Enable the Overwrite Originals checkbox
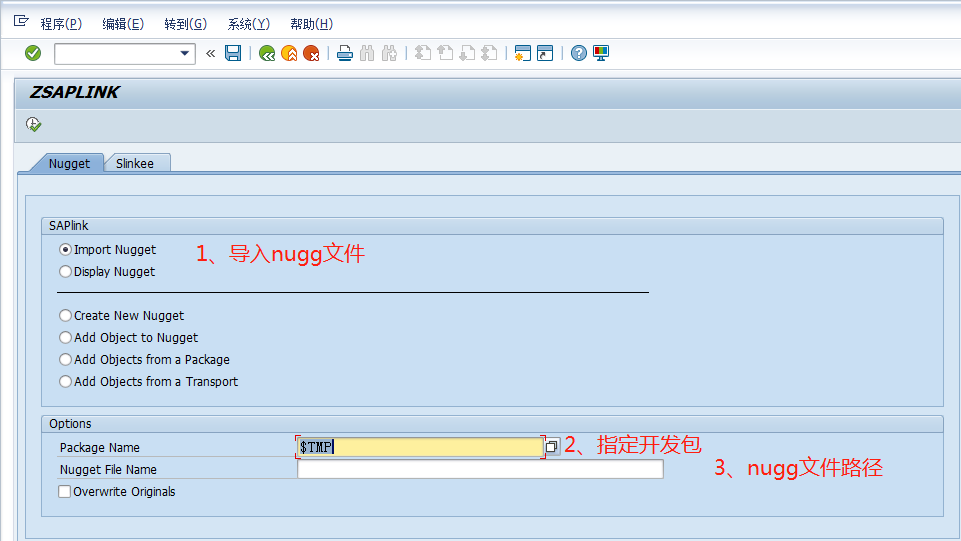The width and height of the screenshot is (961, 541). click(64, 491)
